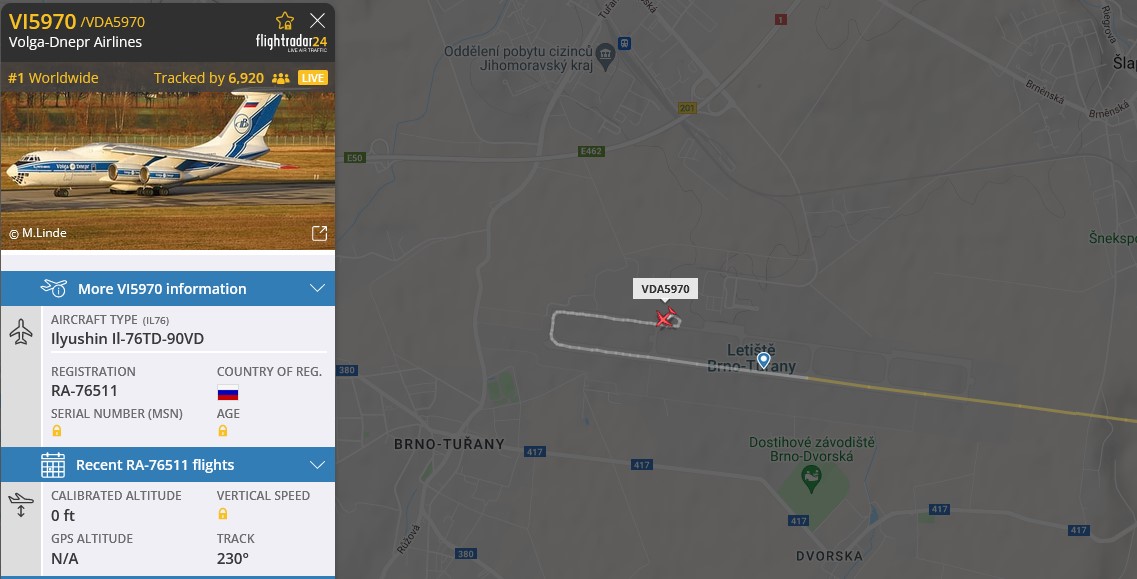
Task: Click the locked Serial Number padlock icon
Action: pos(57,431)
